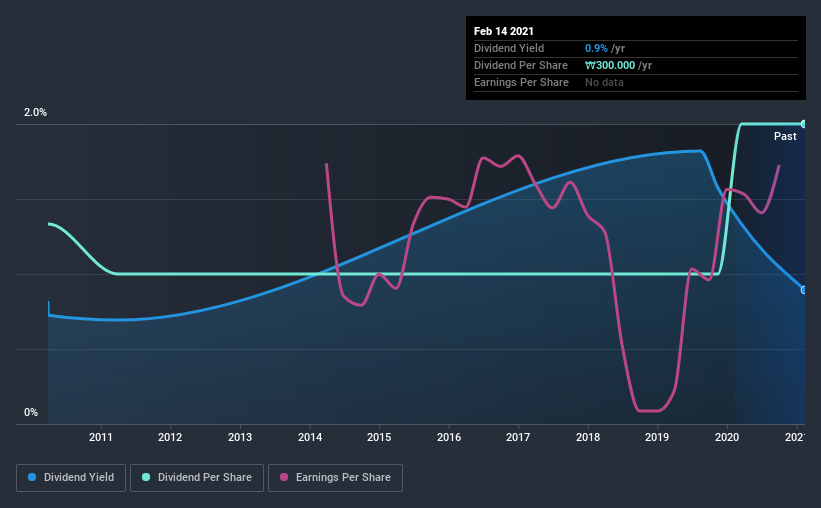
Task: Click the blue Dividend Yield legend dot
Action: click(x=32, y=477)
